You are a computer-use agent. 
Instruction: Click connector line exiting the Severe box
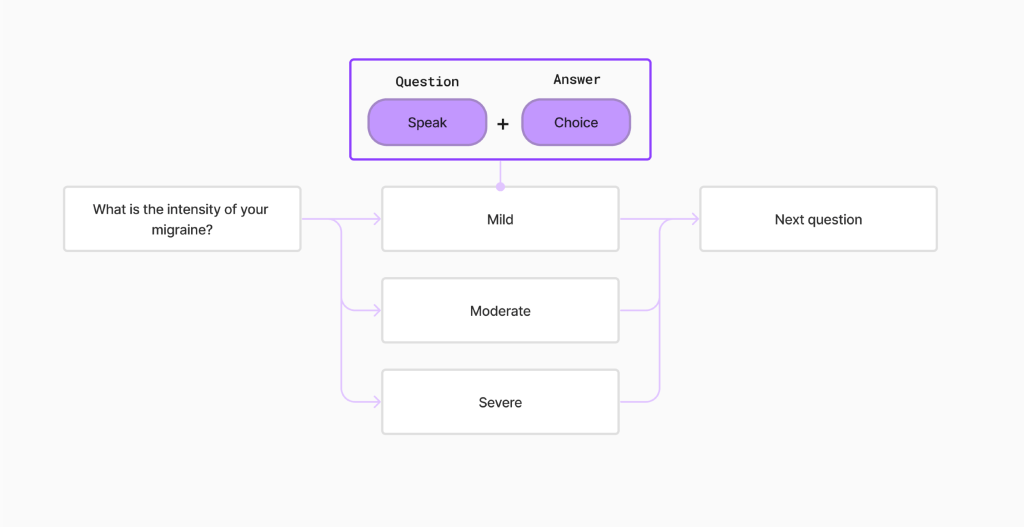coord(638,402)
